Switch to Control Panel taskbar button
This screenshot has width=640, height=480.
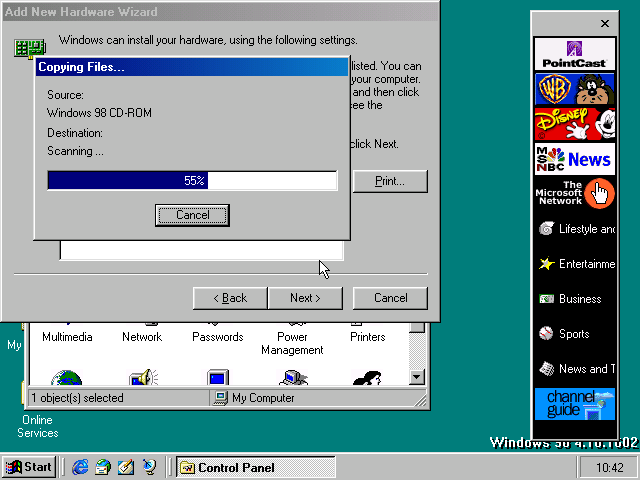tap(256, 467)
